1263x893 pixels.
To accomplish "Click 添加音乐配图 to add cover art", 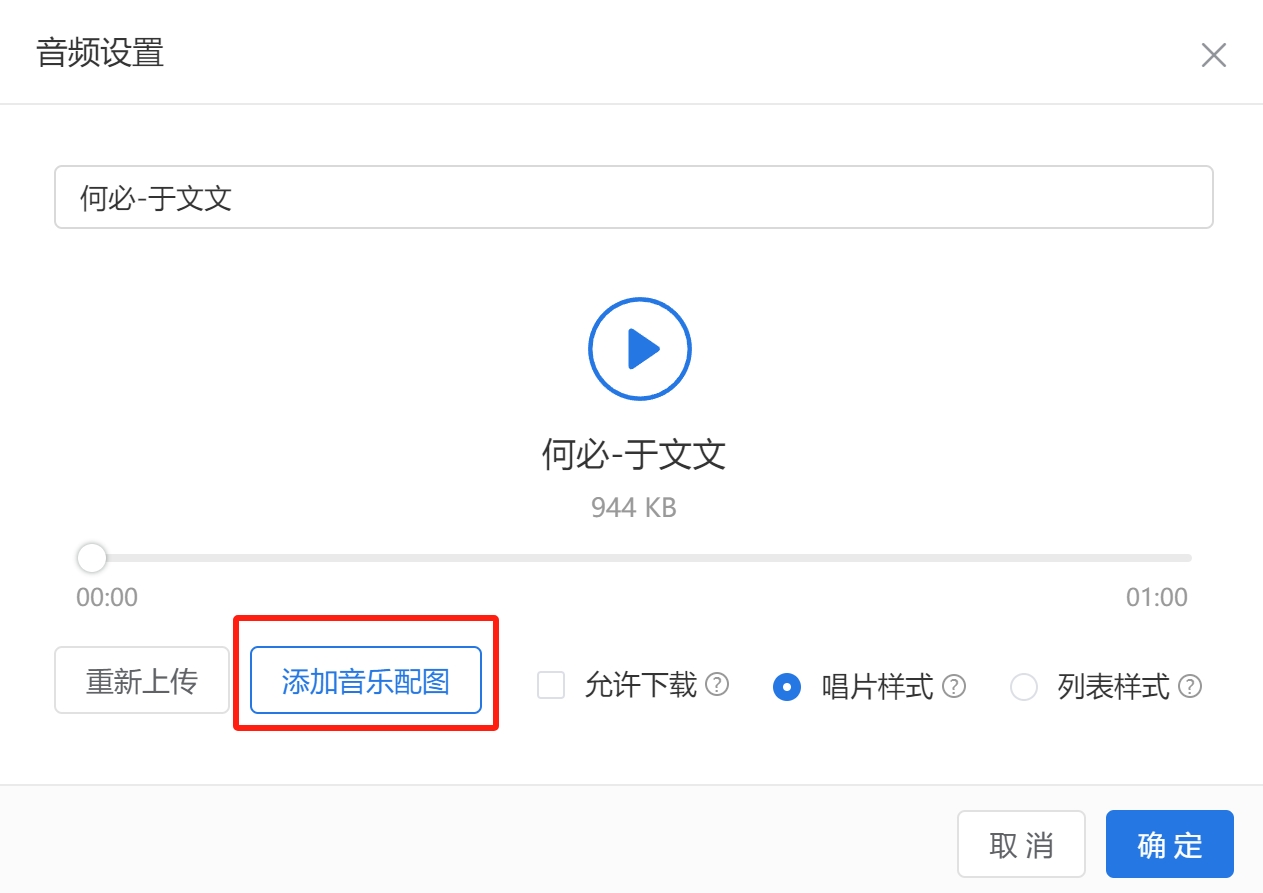I will 366,680.
